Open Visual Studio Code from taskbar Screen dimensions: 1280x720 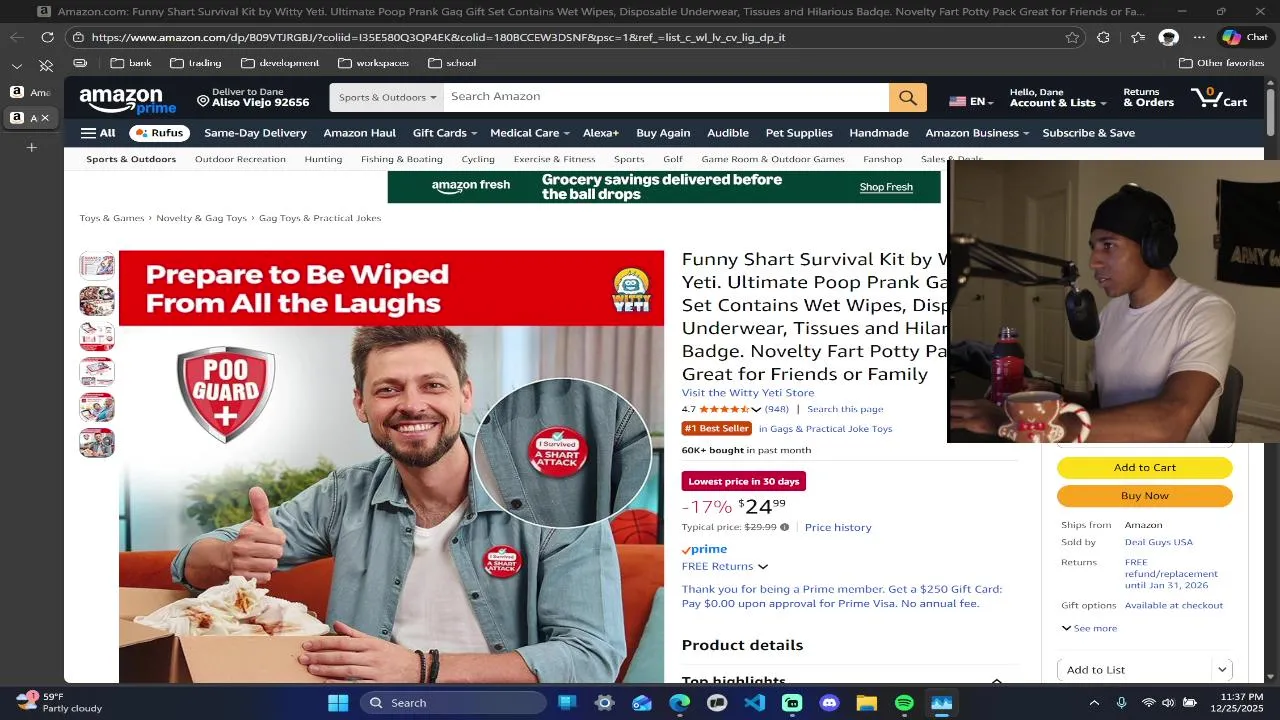[754, 703]
